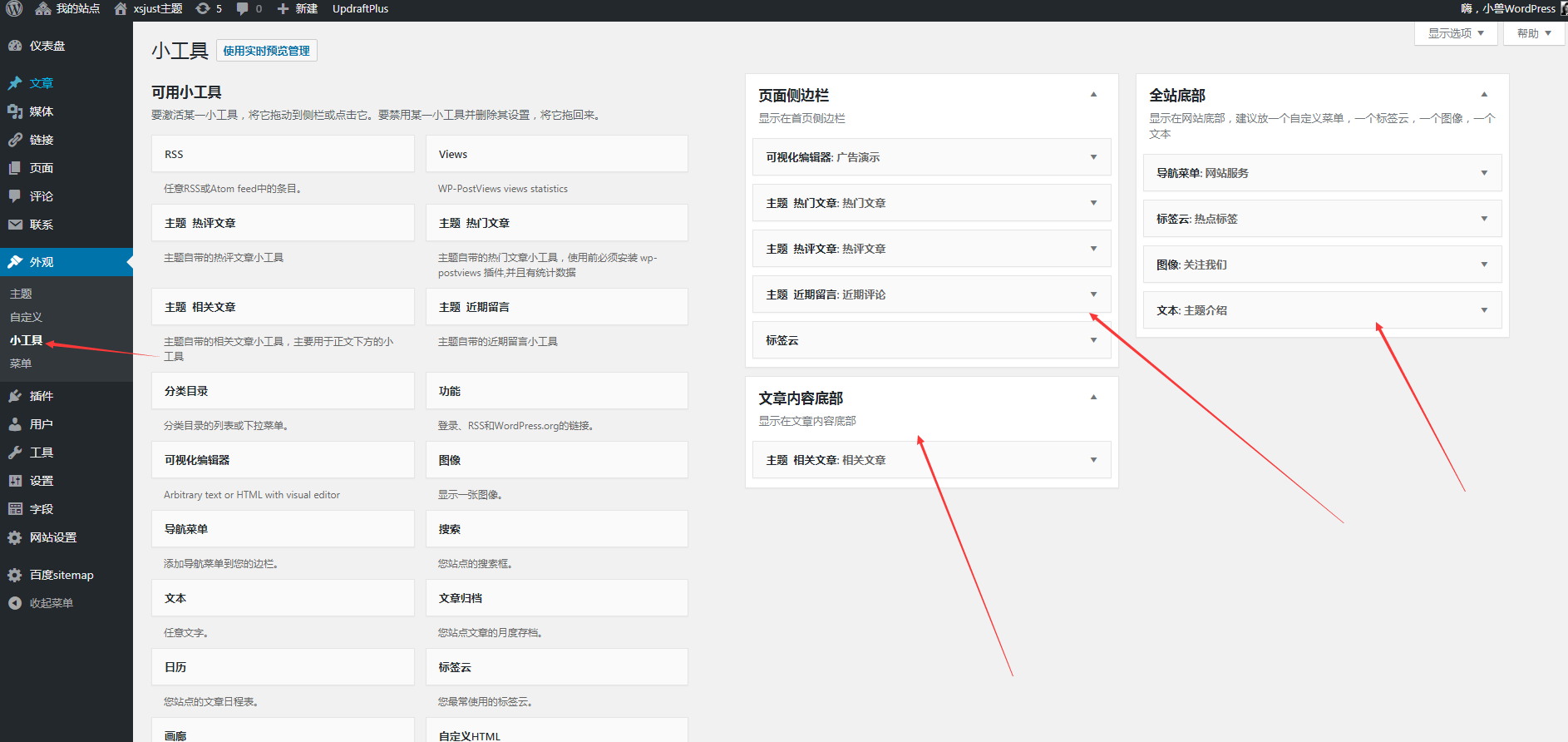
Task: Click UpdraftPlus in the admin bar
Action: click(360, 9)
